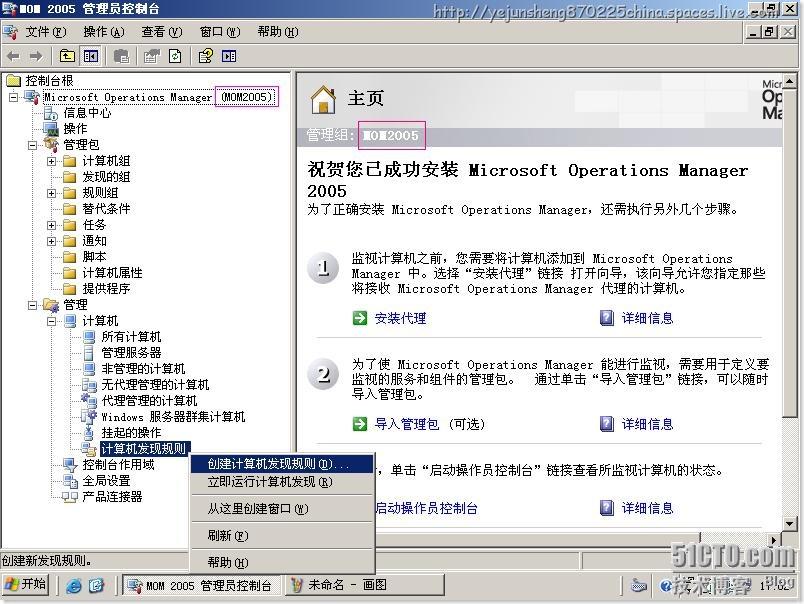Click the rightmost toolbar pane icon
Screen dimensions: 804x604
click(229, 56)
